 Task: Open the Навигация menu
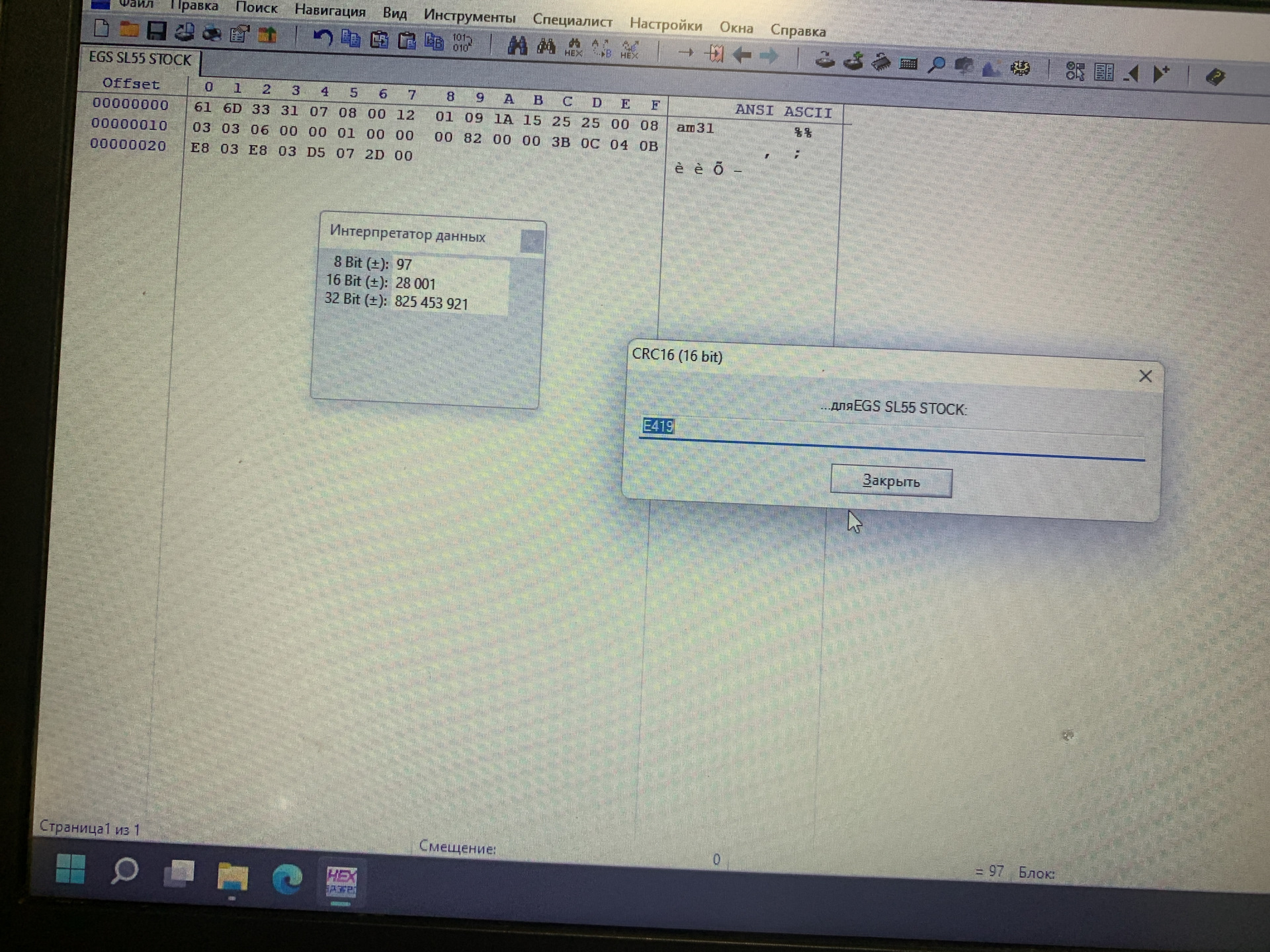[x=329, y=11]
